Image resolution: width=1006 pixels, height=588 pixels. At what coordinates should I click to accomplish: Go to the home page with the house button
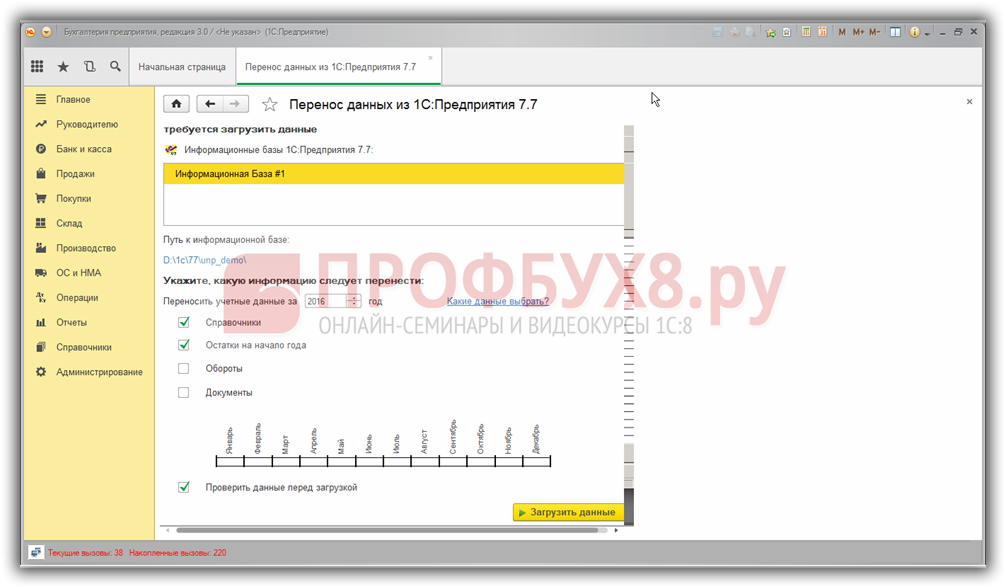[x=176, y=104]
